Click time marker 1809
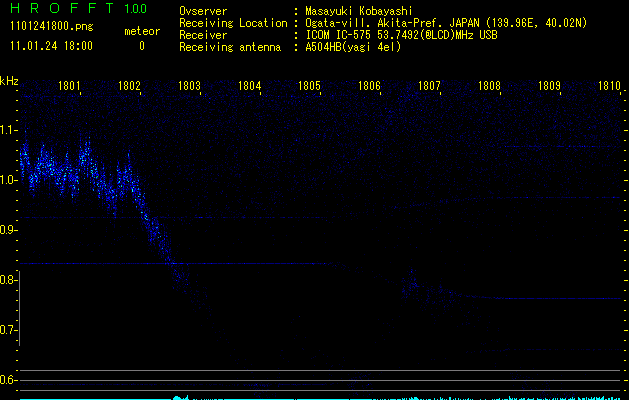The width and height of the screenshot is (629, 400). pos(549,86)
